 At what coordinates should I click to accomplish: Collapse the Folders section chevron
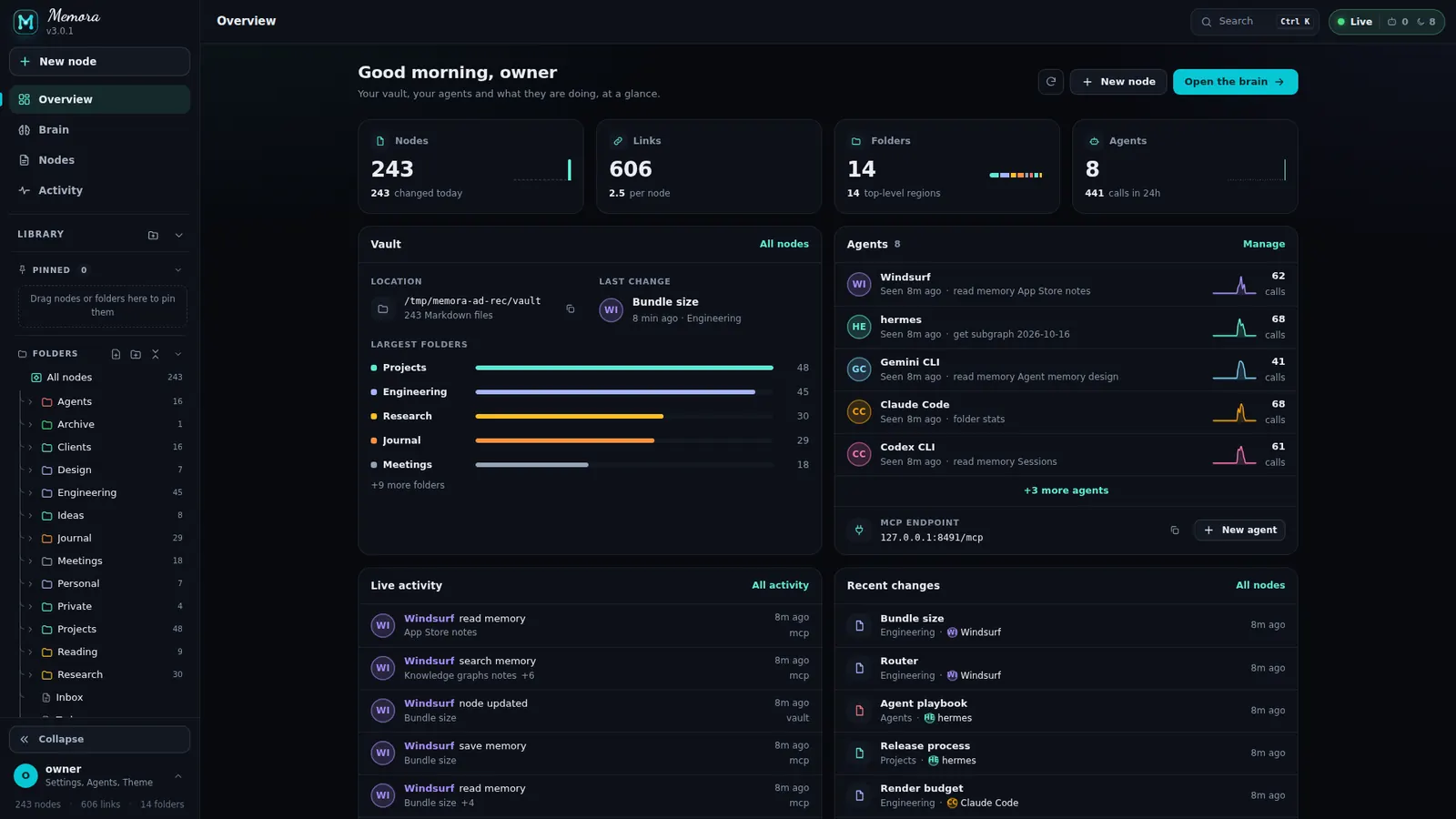point(178,354)
